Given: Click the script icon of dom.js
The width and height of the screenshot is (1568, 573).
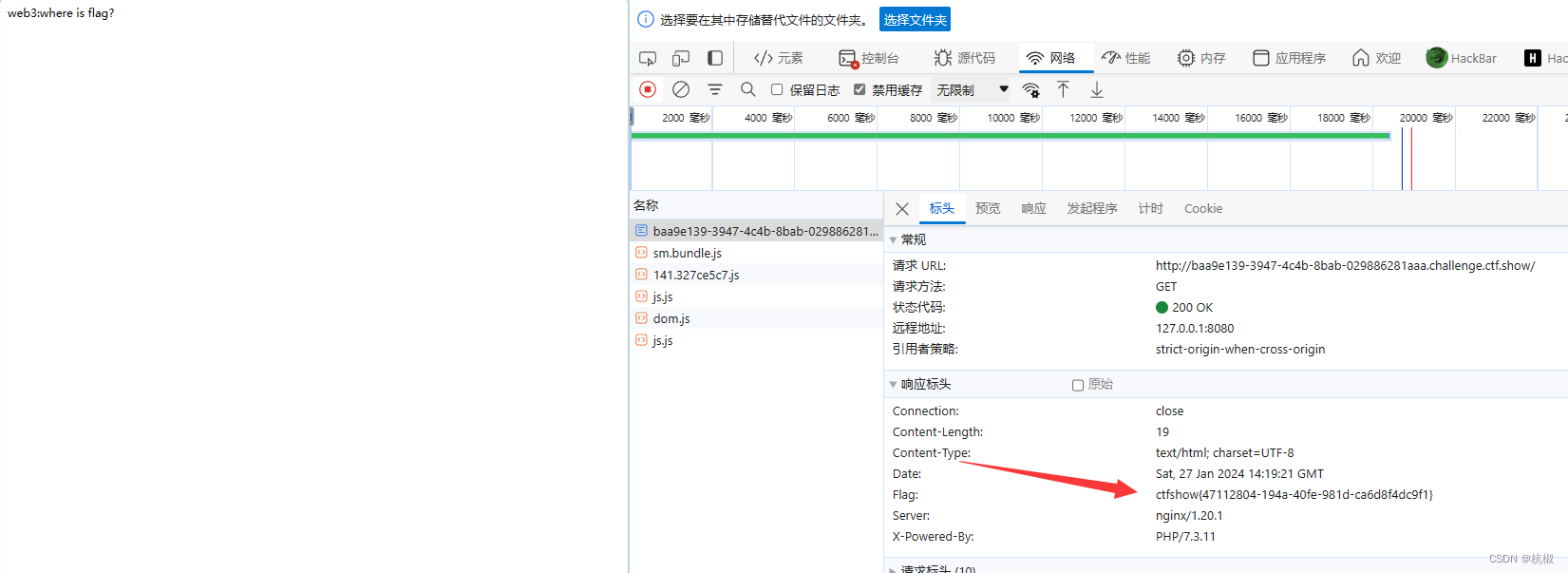Looking at the screenshot, I should coord(641,318).
